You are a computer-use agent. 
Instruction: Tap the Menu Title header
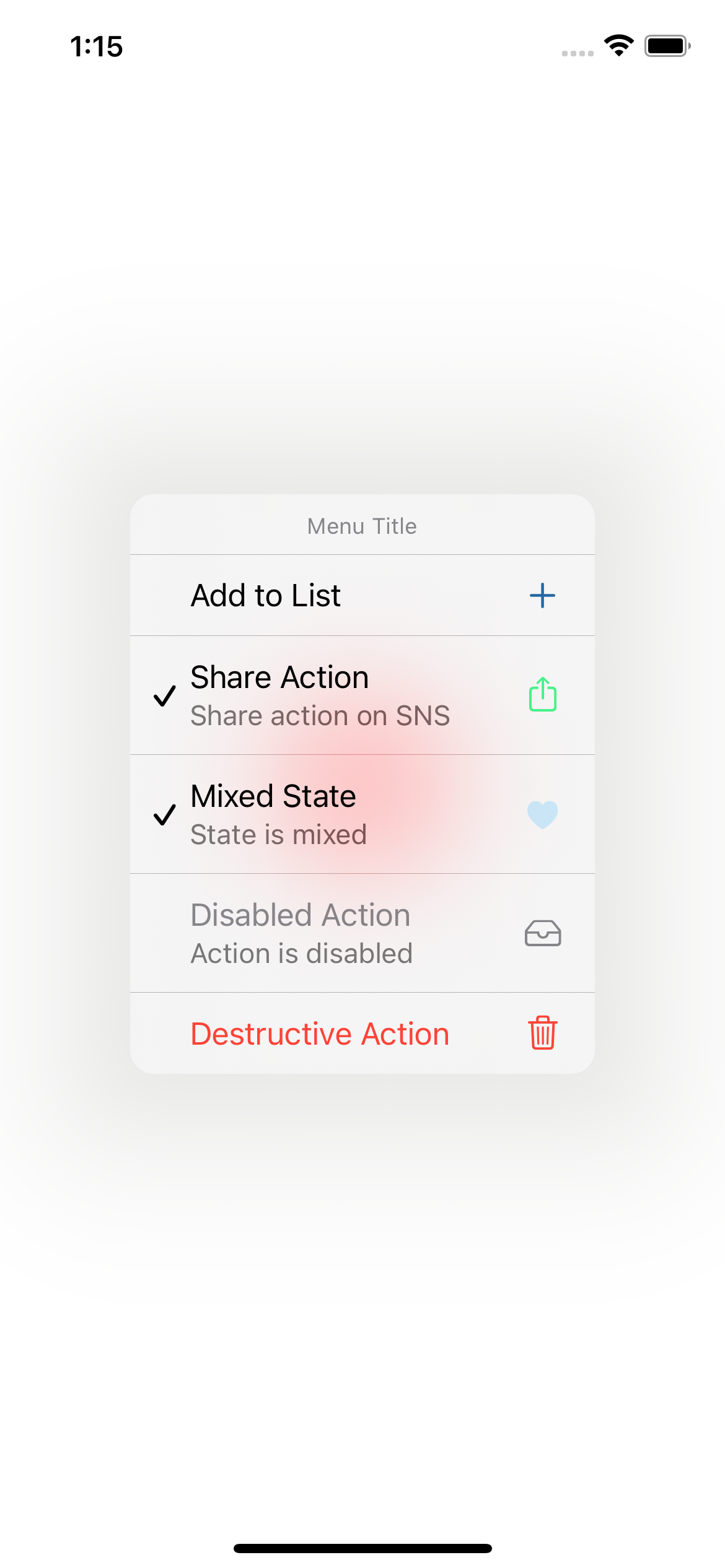361,526
